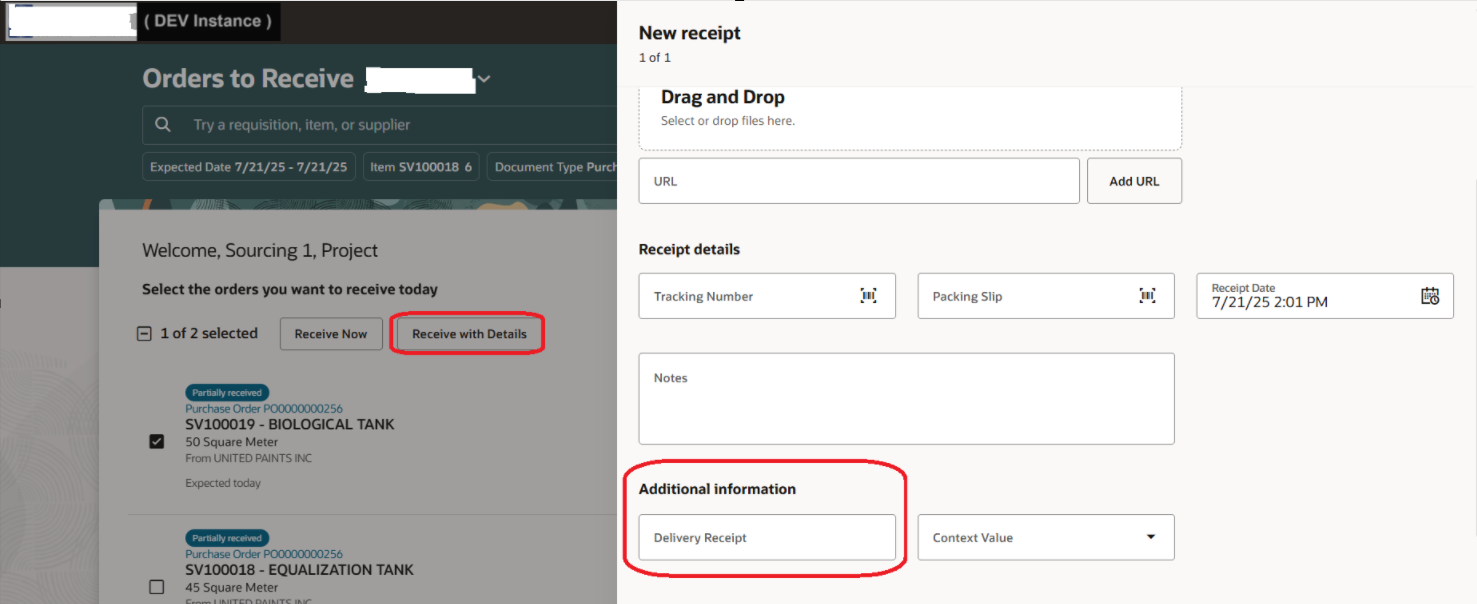This screenshot has width=1477, height=604.
Task: Click the Item SV100018 filter chip
Action: [x=421, y=167]
